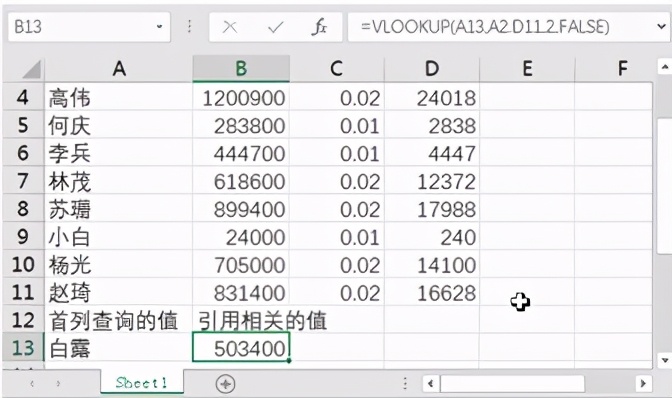This screenshot has width=672, height=398.
Task: Click the horizontal scrollbar thumb
Action: click(513, 383)
